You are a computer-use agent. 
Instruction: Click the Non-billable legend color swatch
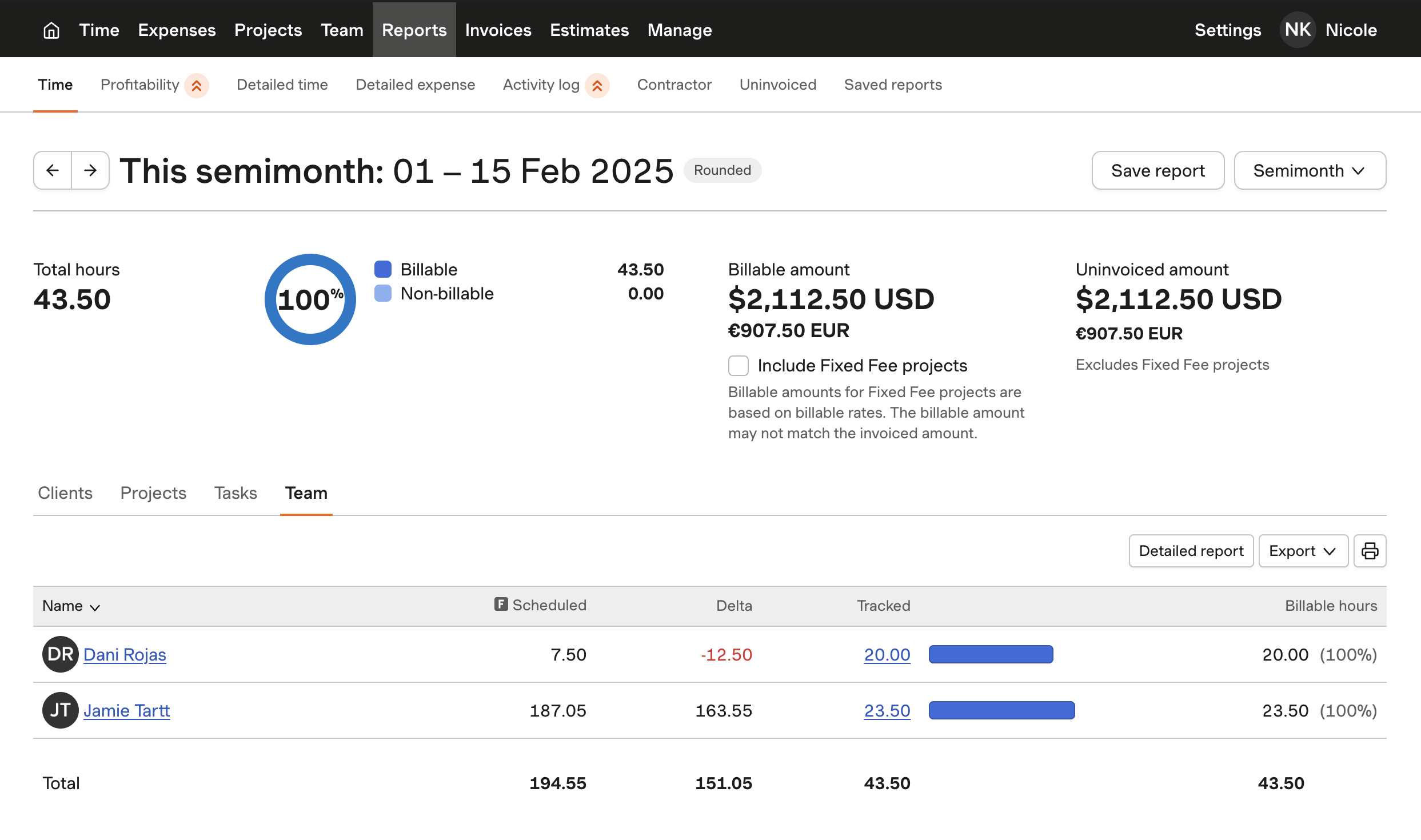(x=383, y=293)
